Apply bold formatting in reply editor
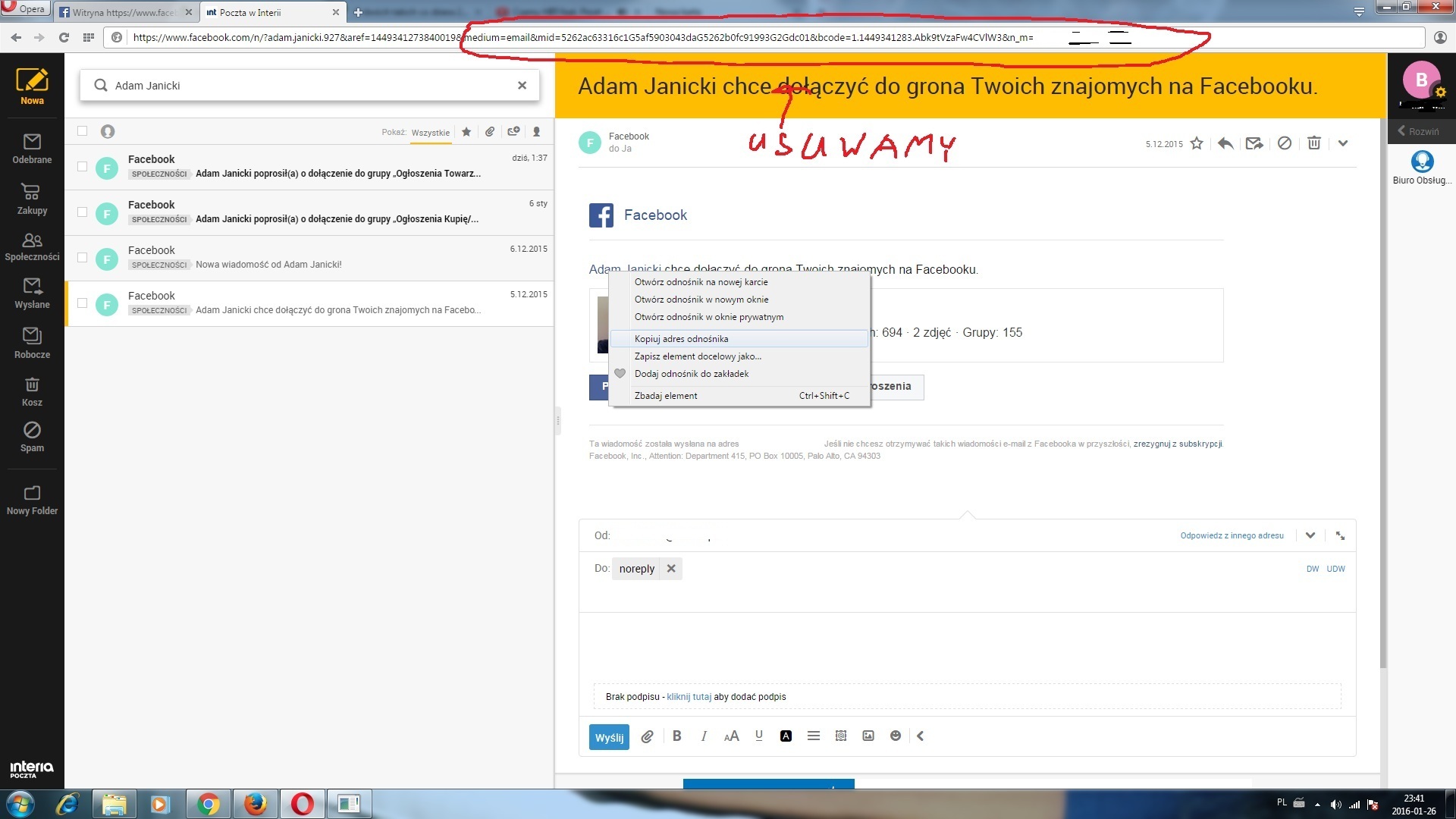The width and height of the screenshot is (1456, 819). (x=677, y=736)
